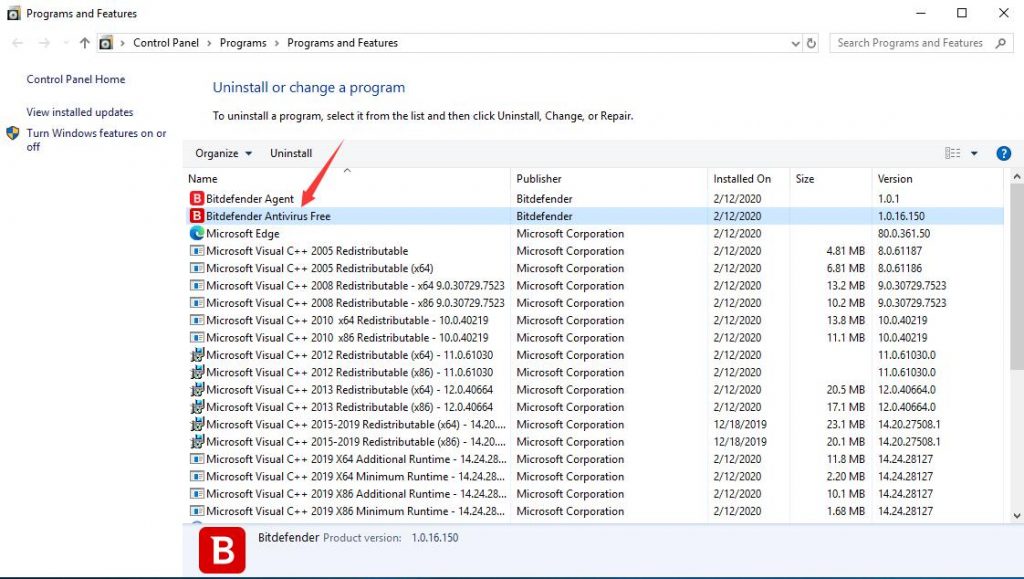Click the Uninstall toolbar button
Screen dimensions: 1024x579
[291, 153]
